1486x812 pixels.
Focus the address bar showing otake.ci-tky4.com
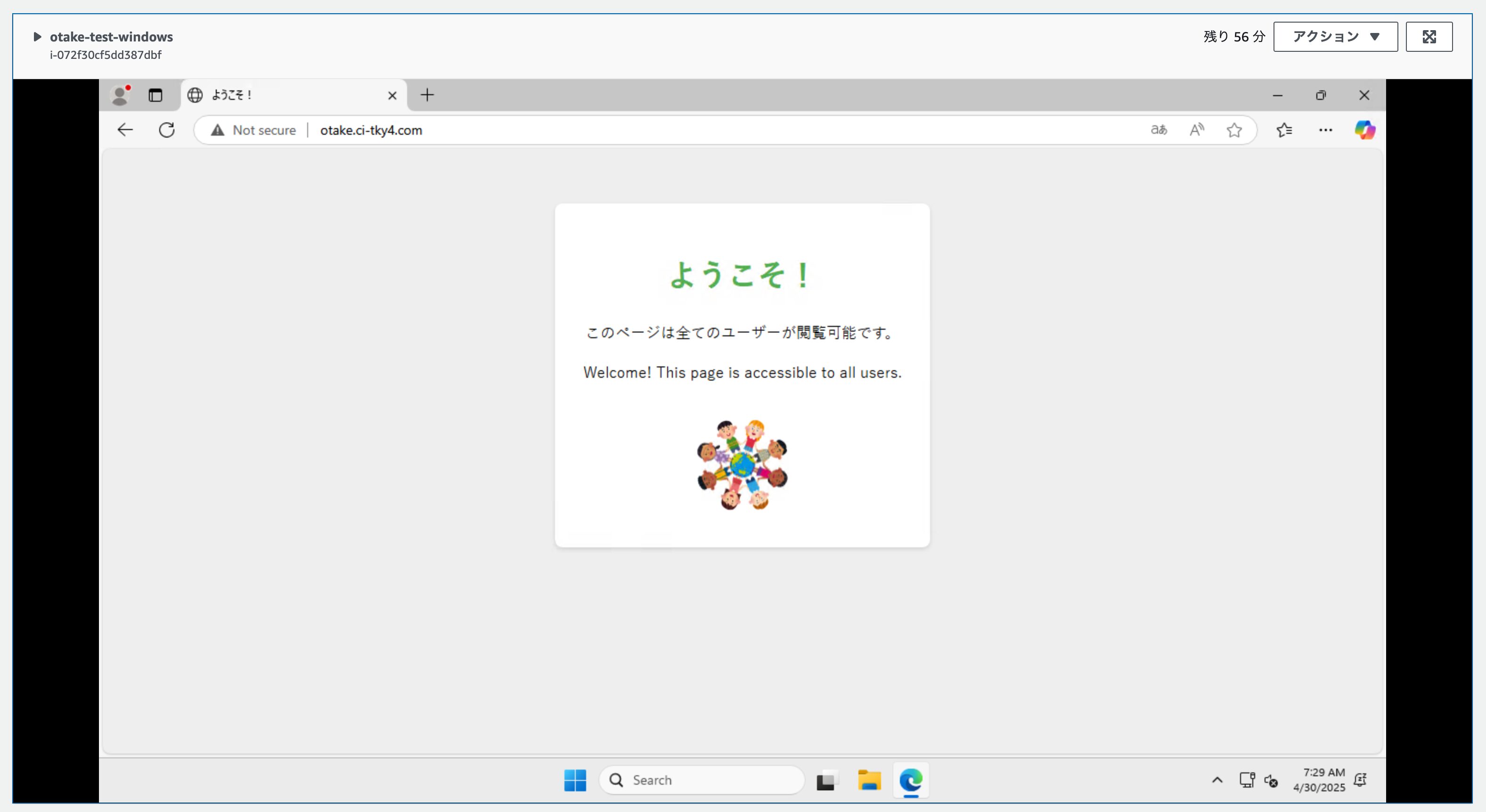point(724,130)
